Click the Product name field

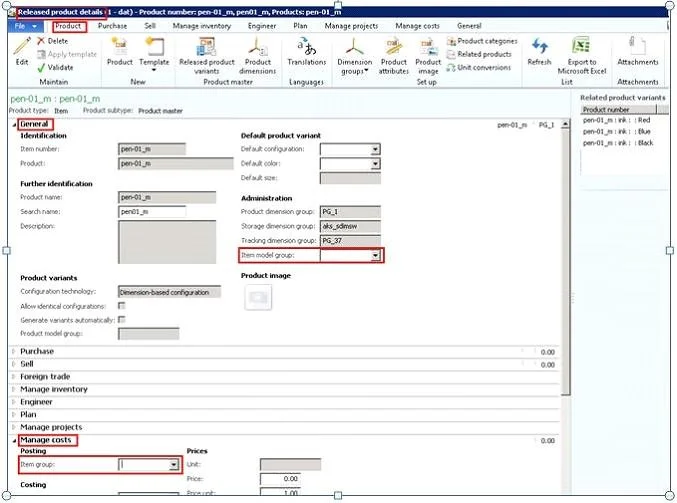(167, 197)
